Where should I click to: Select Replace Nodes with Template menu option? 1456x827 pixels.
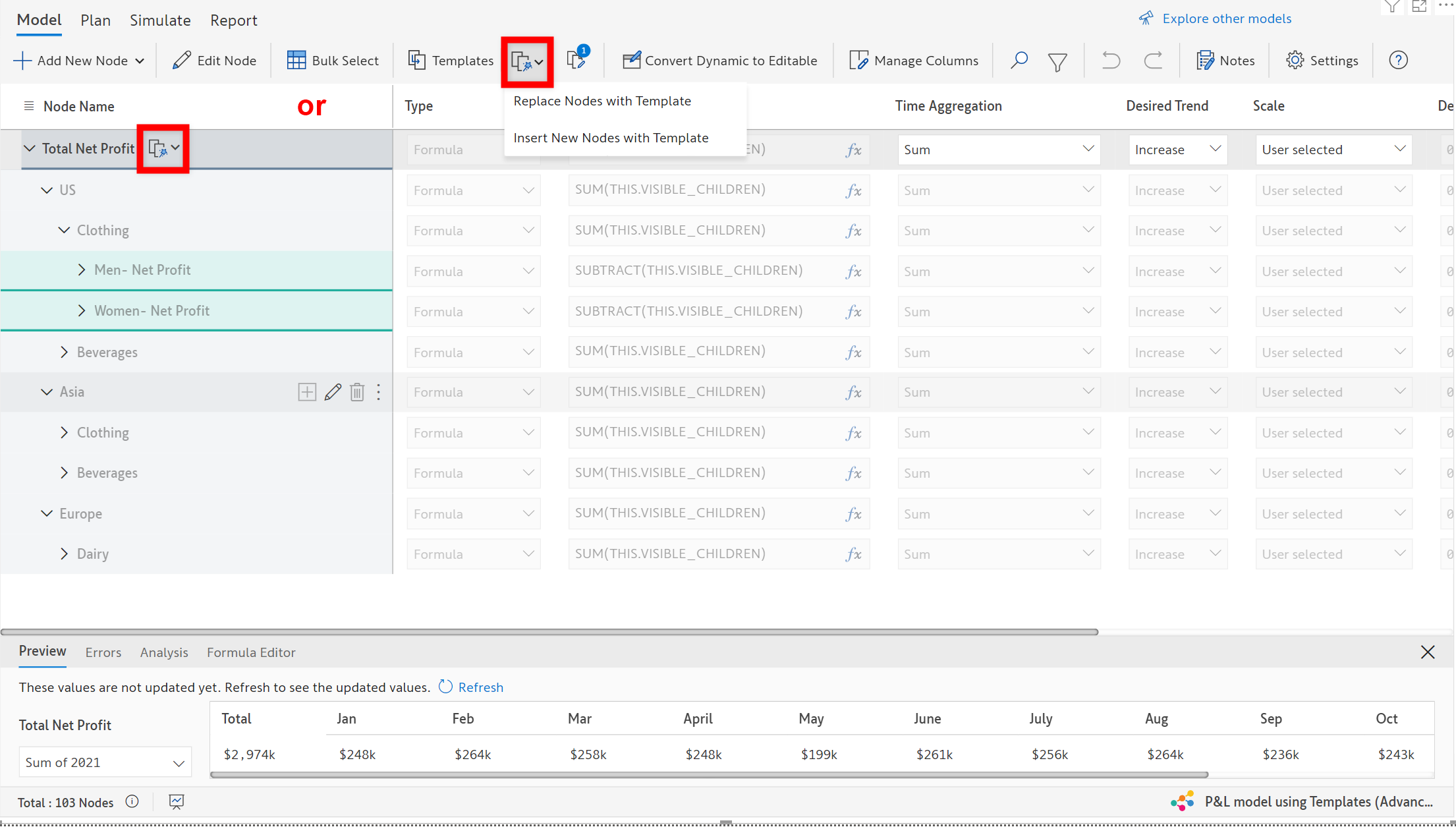click(x=602, y=101)
